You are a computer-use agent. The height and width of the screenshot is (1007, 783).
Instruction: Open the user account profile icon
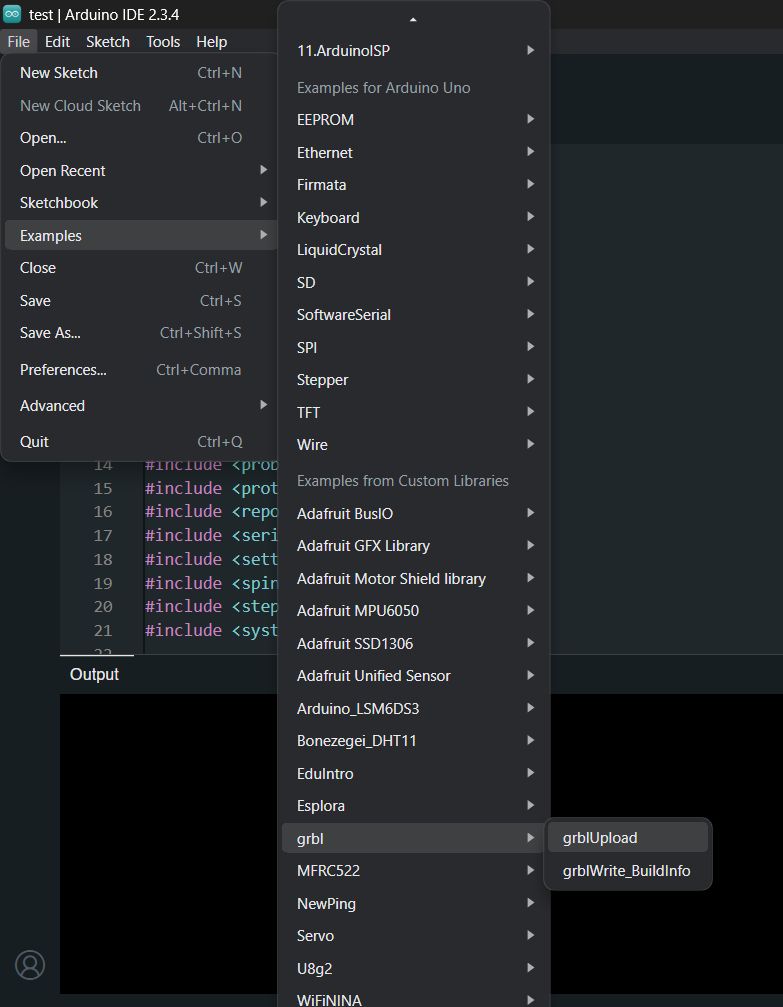click(x=30, y=965)
